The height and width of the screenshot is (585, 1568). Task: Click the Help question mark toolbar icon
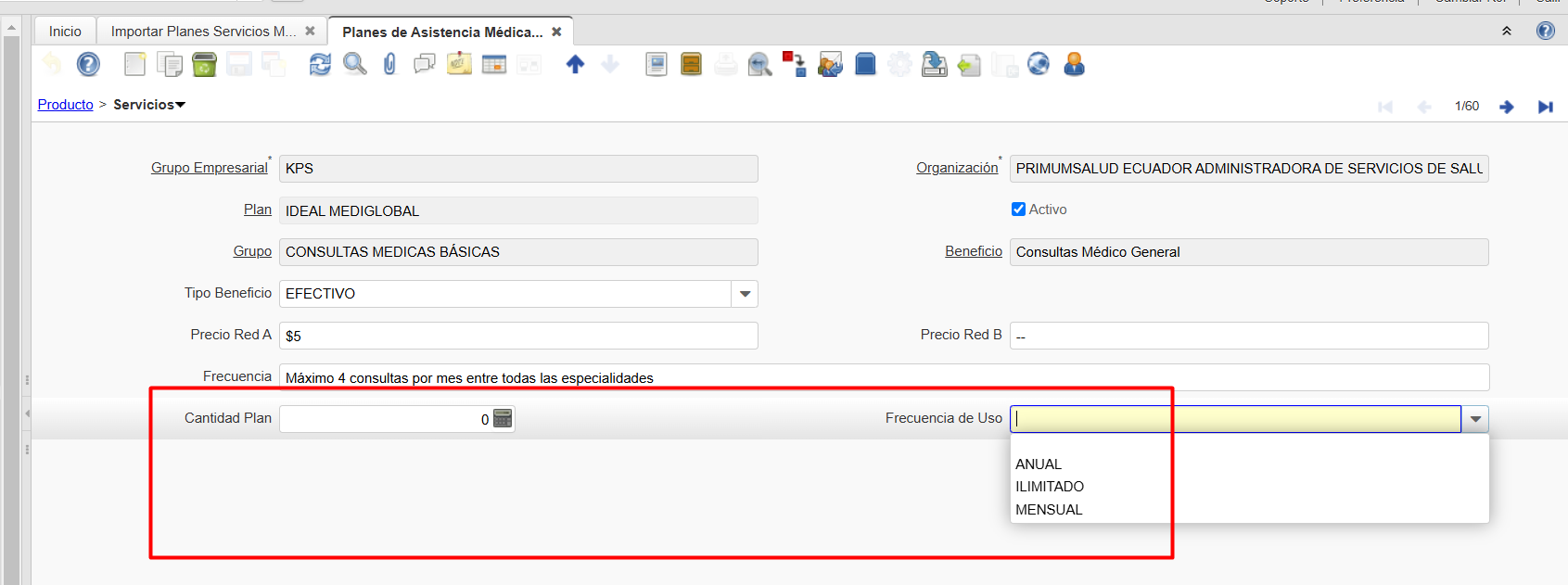[88, 64]
